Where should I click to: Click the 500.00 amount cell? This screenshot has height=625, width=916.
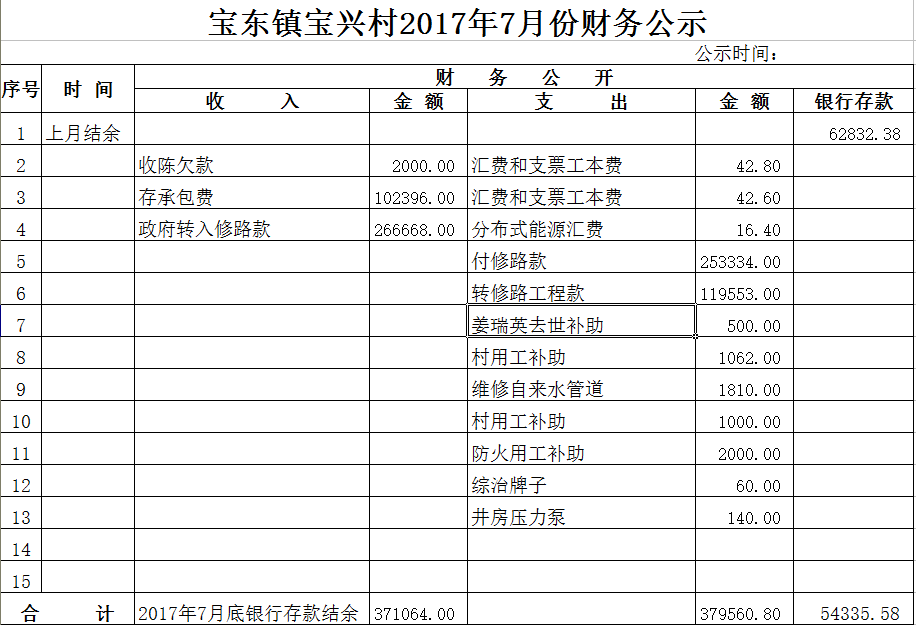744,321
